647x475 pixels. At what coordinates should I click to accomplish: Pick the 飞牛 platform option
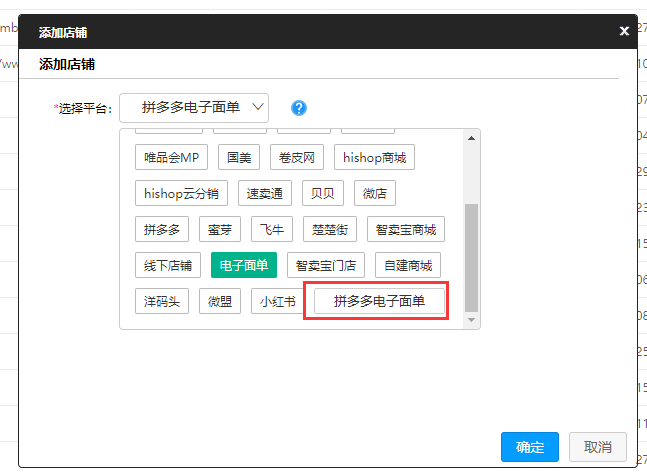tap(272, 229)
